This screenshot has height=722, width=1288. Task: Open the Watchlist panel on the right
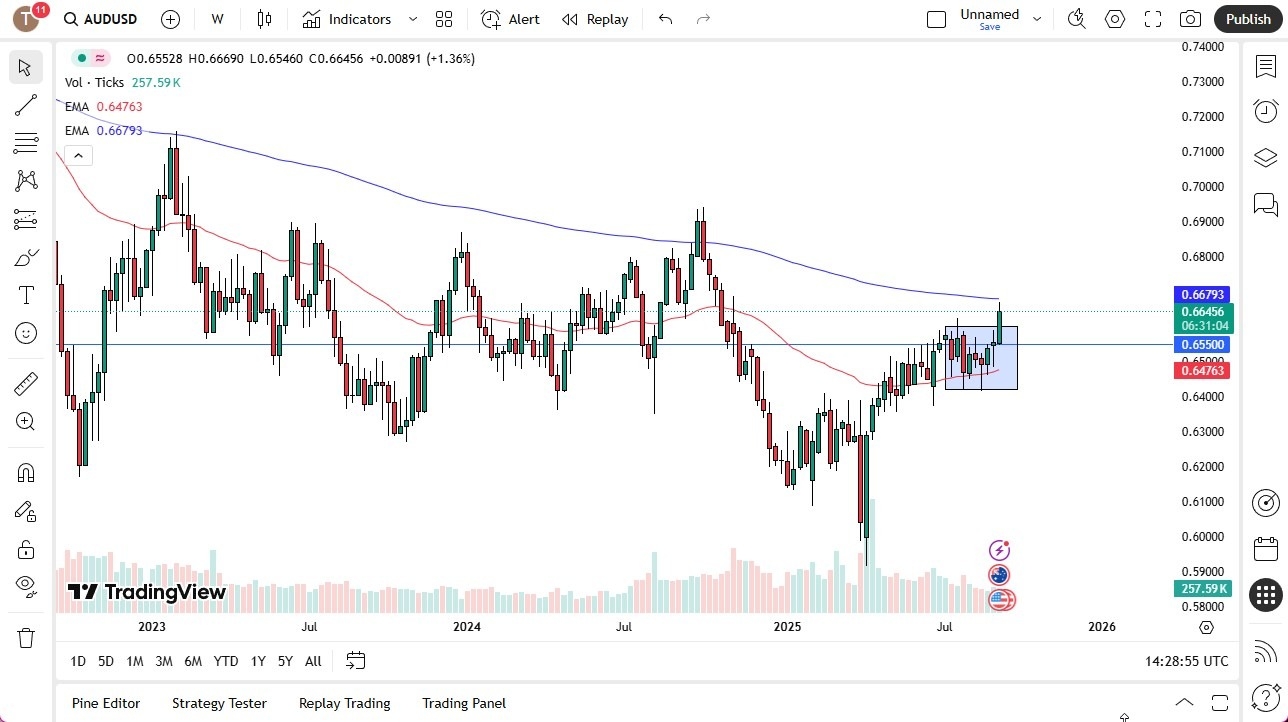click(1265, 66)
